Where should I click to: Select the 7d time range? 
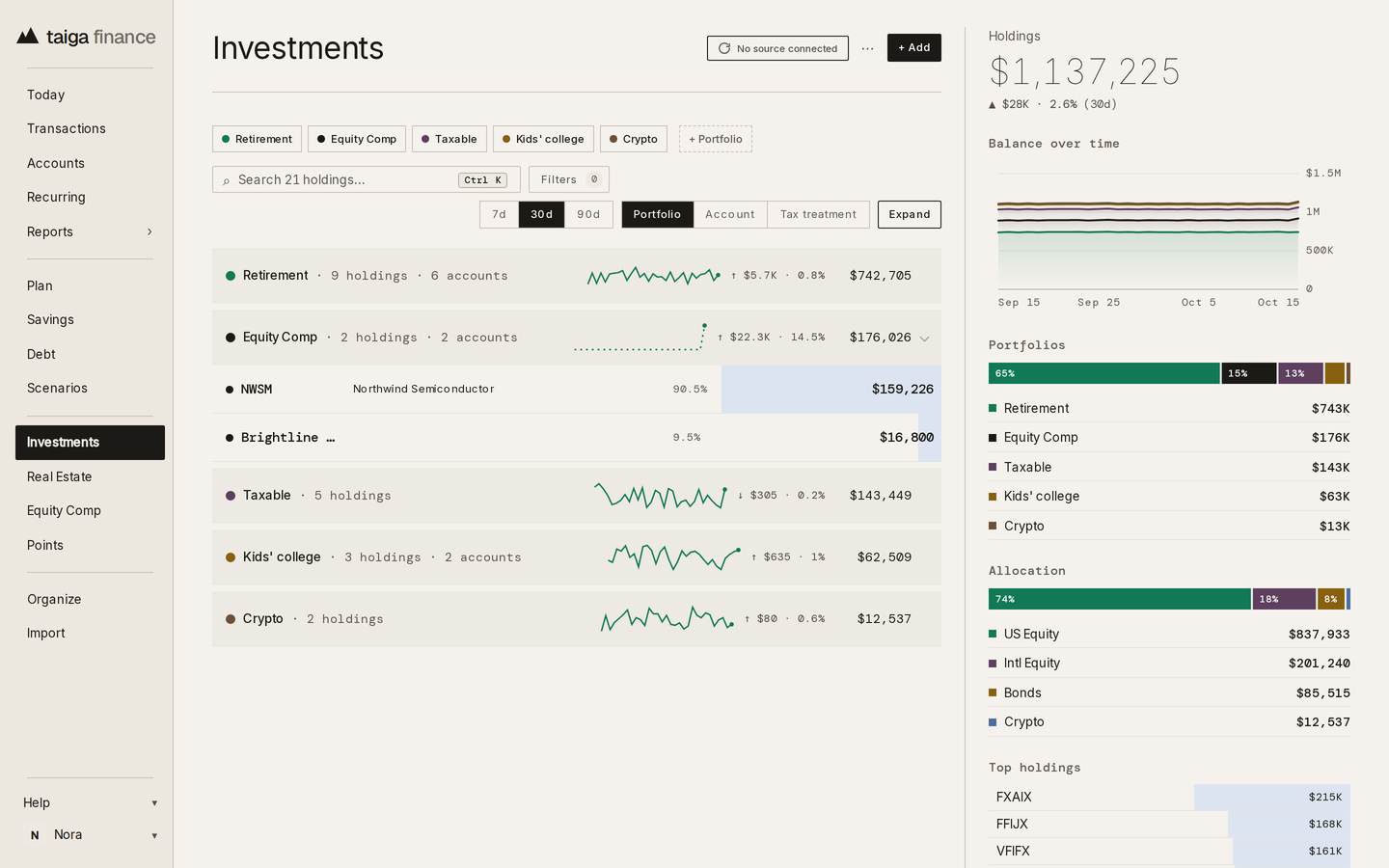[x=499, y=214]
